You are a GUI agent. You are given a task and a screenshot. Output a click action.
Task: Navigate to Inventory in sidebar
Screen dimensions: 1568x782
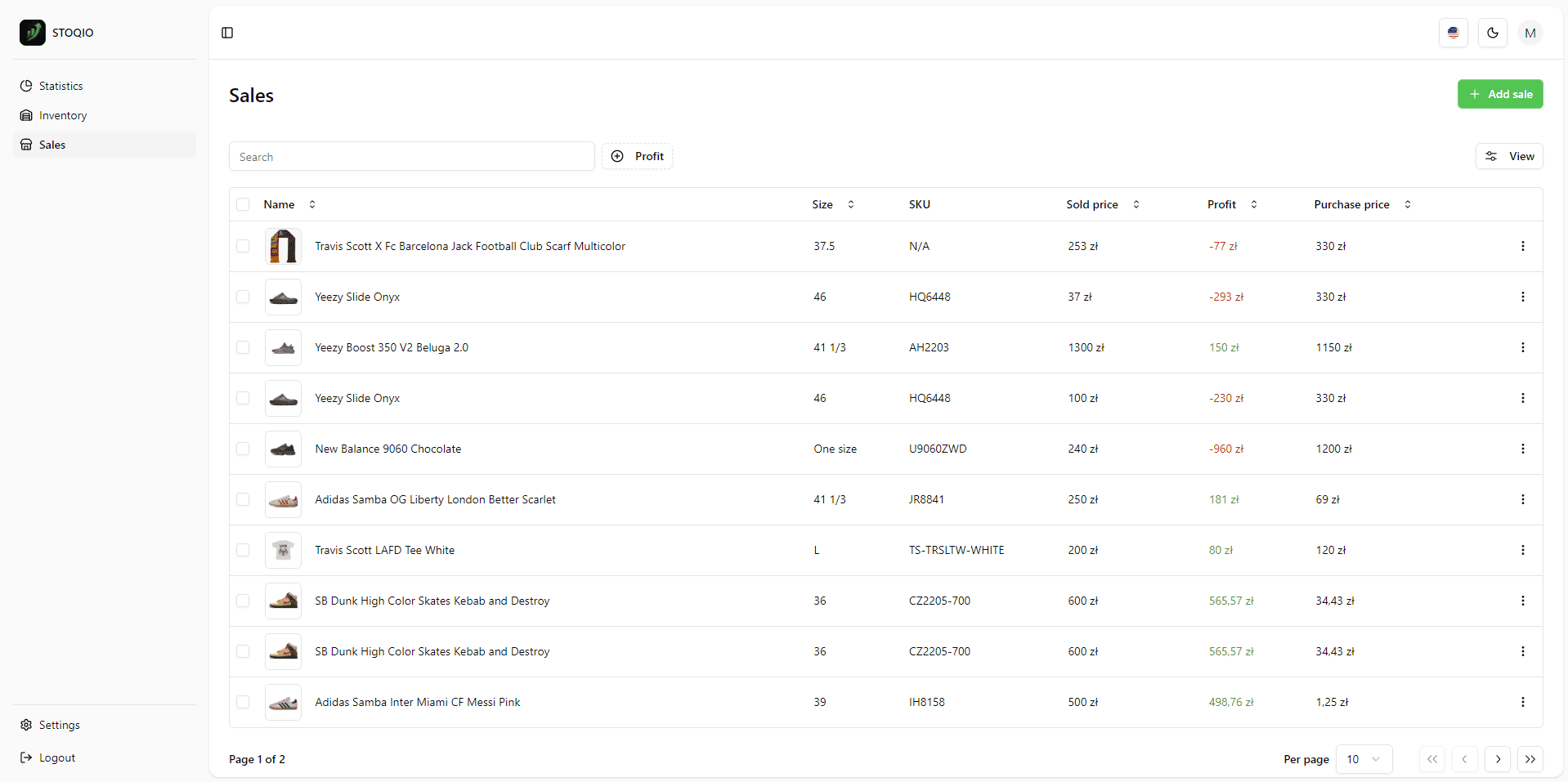(63, 115)
